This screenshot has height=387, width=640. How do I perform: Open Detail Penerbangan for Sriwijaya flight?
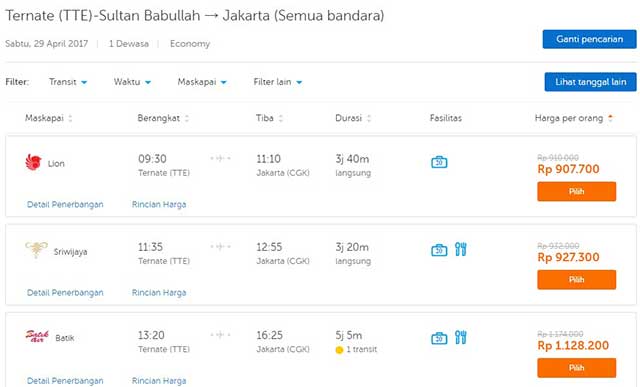click(65, 293)
